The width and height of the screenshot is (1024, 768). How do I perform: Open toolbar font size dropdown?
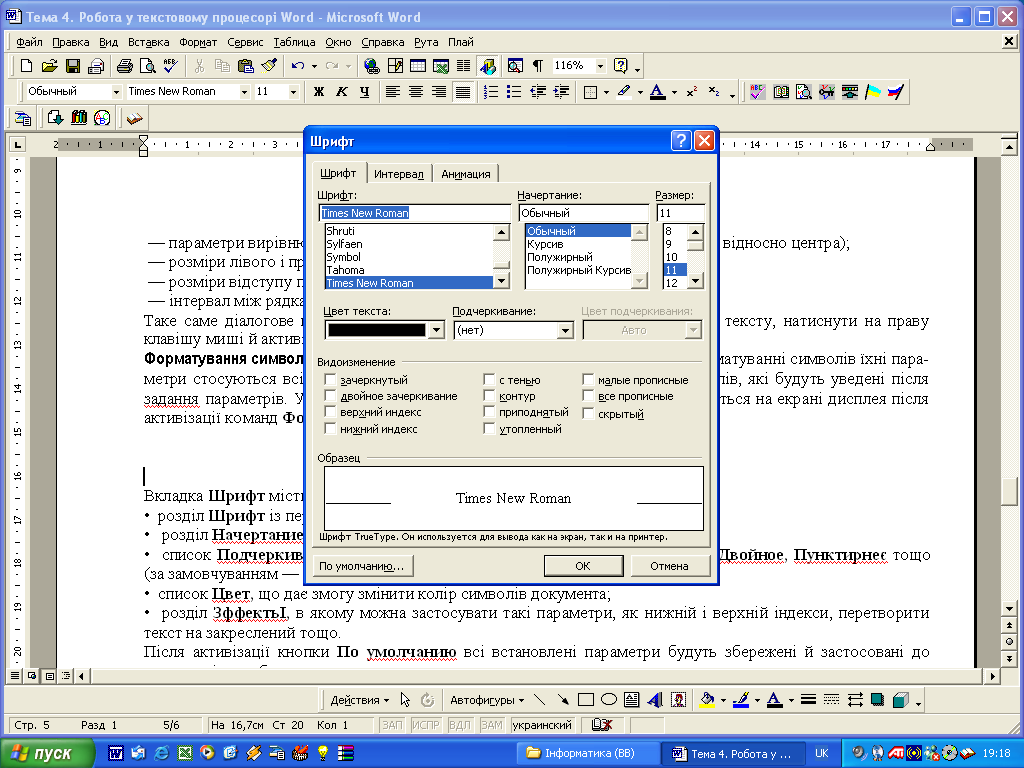pyautogui.click(x=293, y=92)
